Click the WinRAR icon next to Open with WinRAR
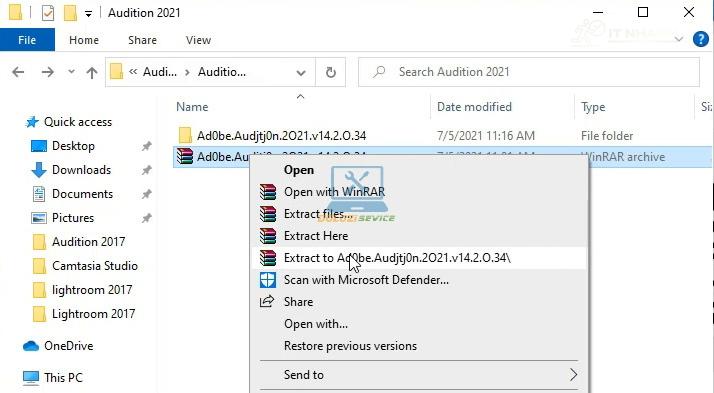Image resolution: width=714 pixels, height=393 pixels. [x=268, y=192]
